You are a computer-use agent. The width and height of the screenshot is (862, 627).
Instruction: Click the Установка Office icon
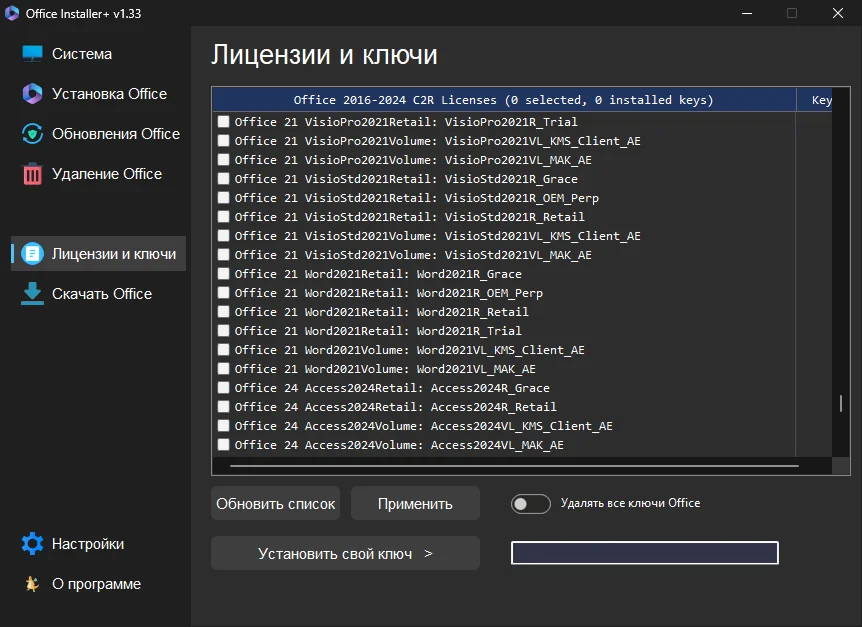click(33, 94)
